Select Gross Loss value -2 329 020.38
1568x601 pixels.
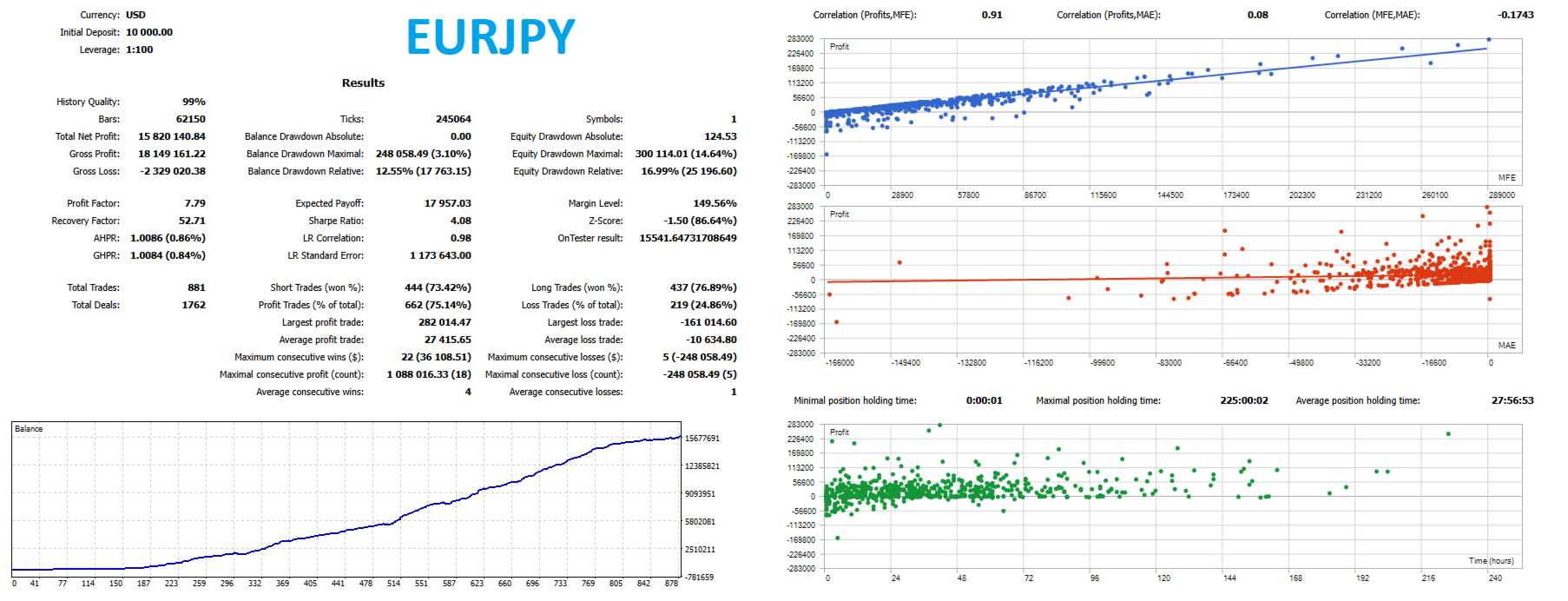tap(173, 171)
